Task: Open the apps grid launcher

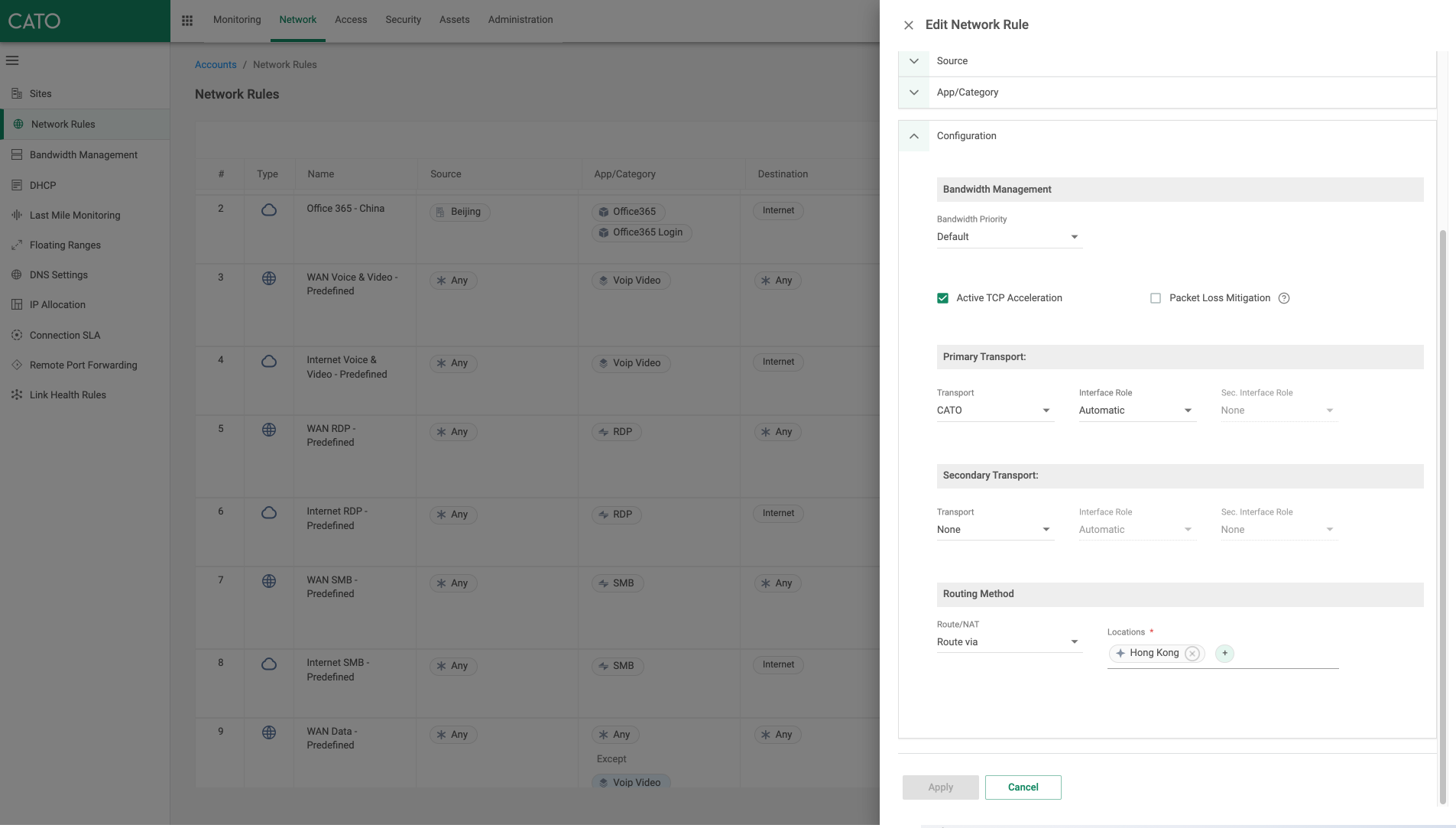Action: click(186, 20)
